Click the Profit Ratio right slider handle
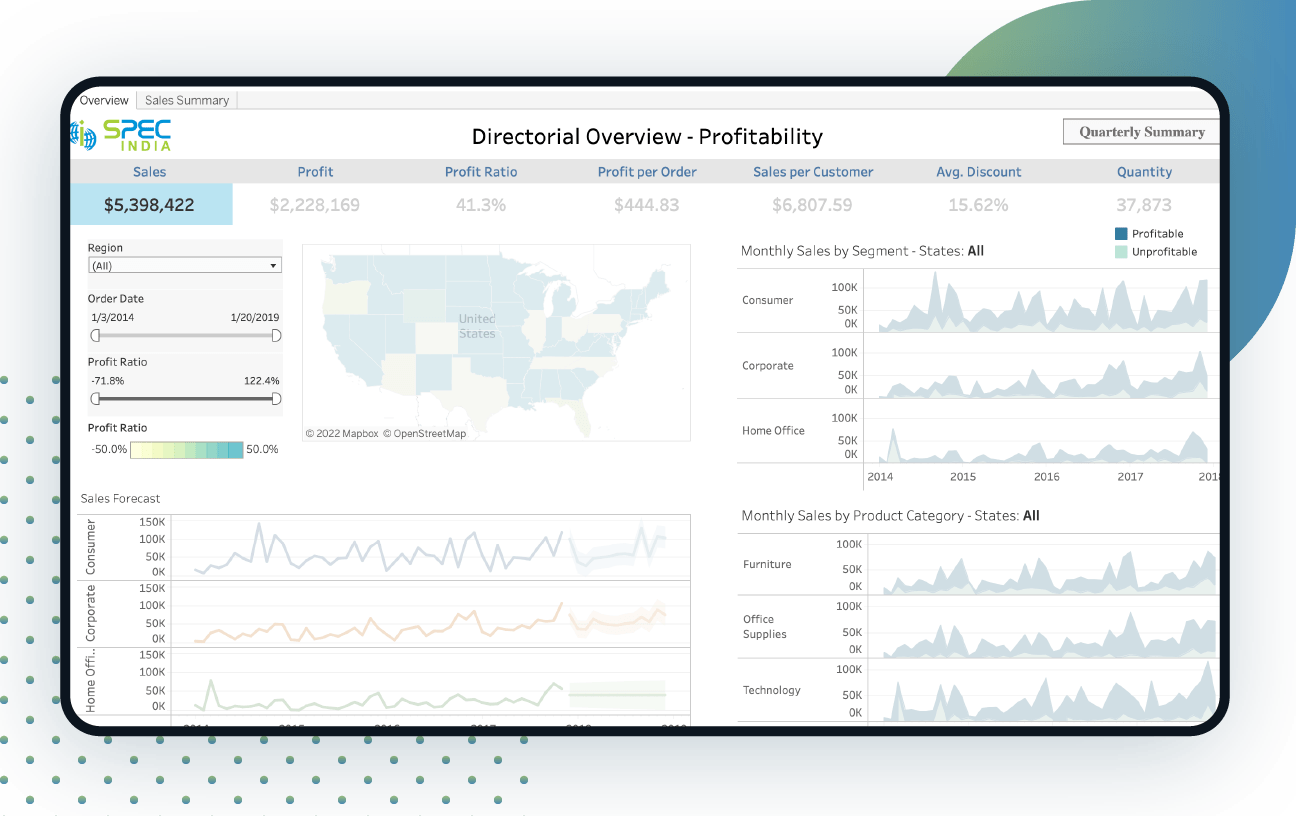The width and height of the screenshot is (1296, 816). click(276, 399)
